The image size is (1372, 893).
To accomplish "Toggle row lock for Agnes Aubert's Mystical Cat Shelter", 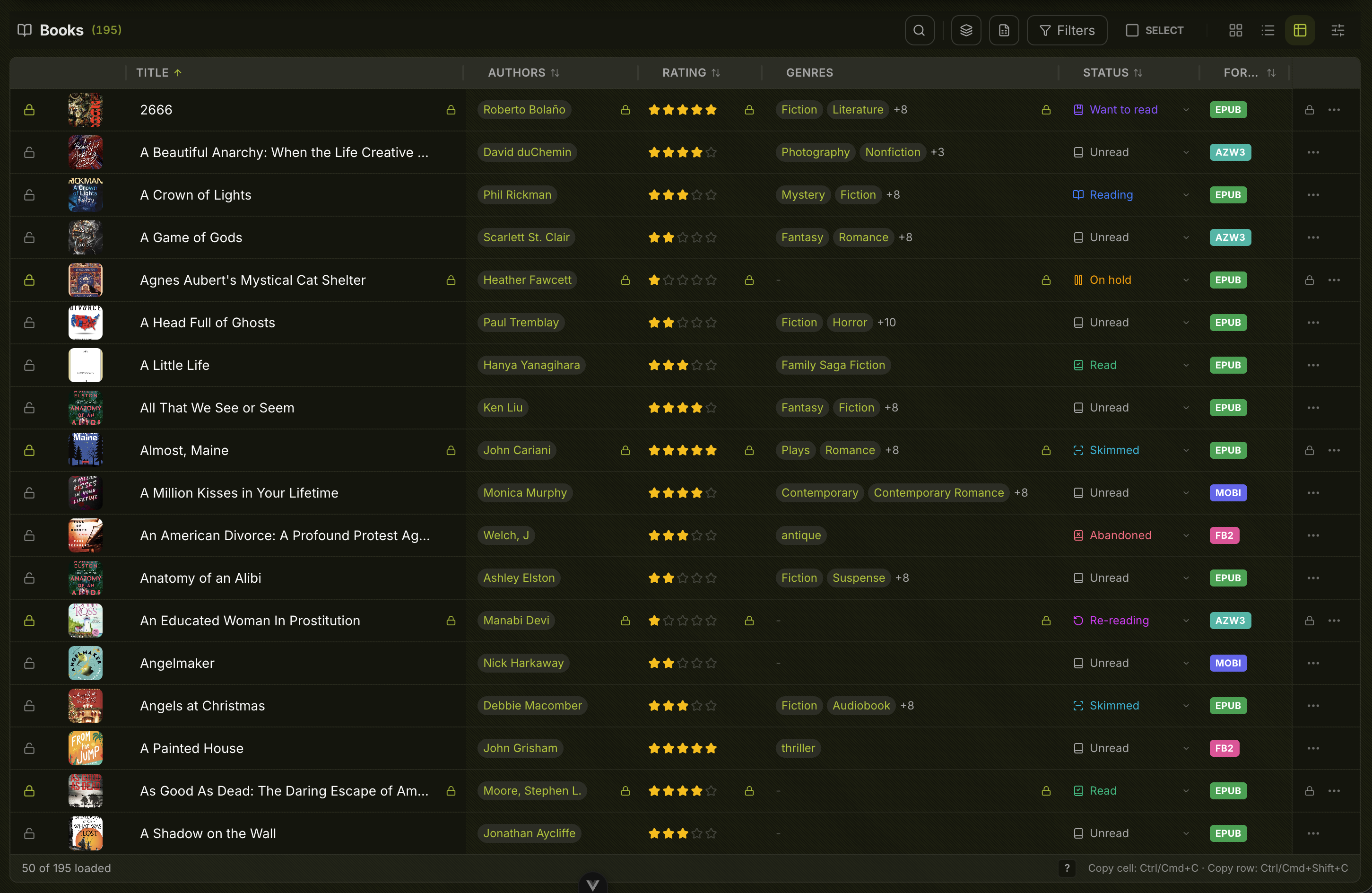I will [29, 280].
